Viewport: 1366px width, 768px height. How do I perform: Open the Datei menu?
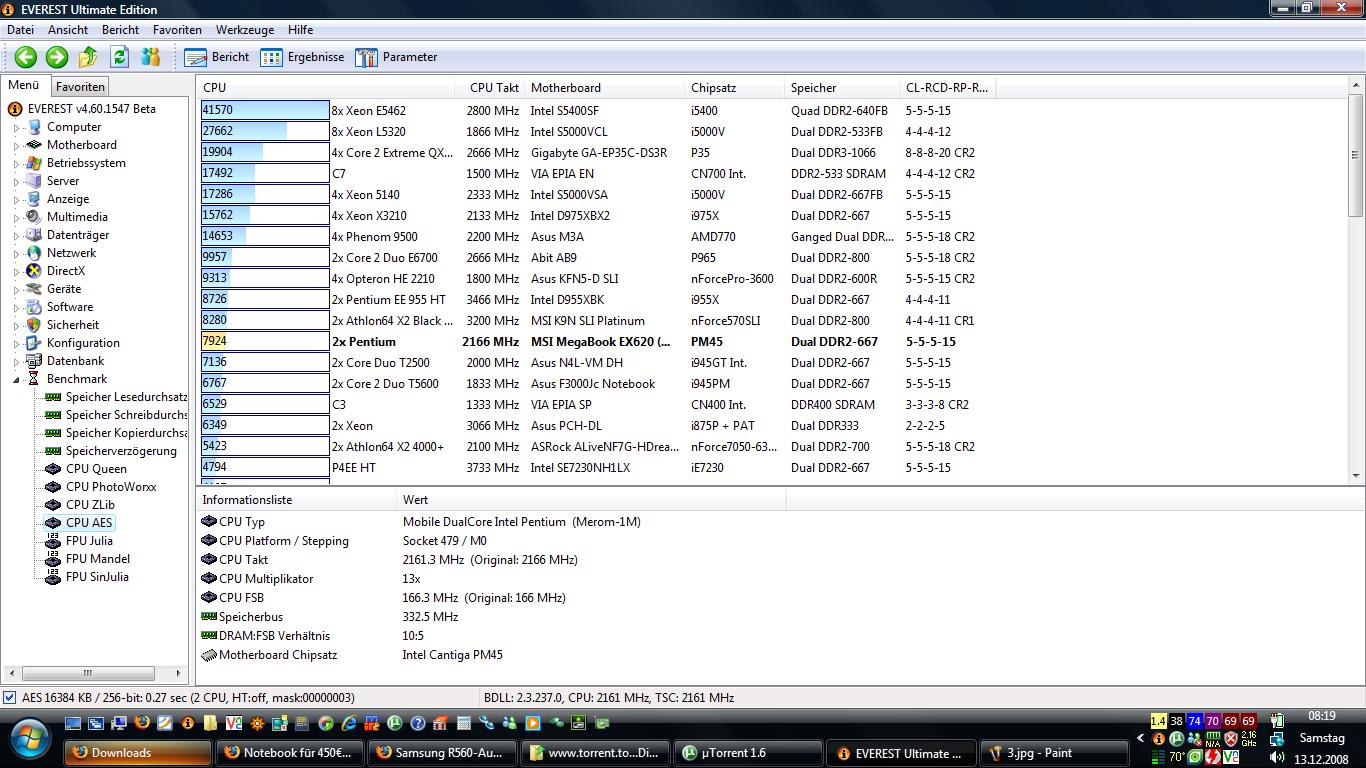[20, 30]
